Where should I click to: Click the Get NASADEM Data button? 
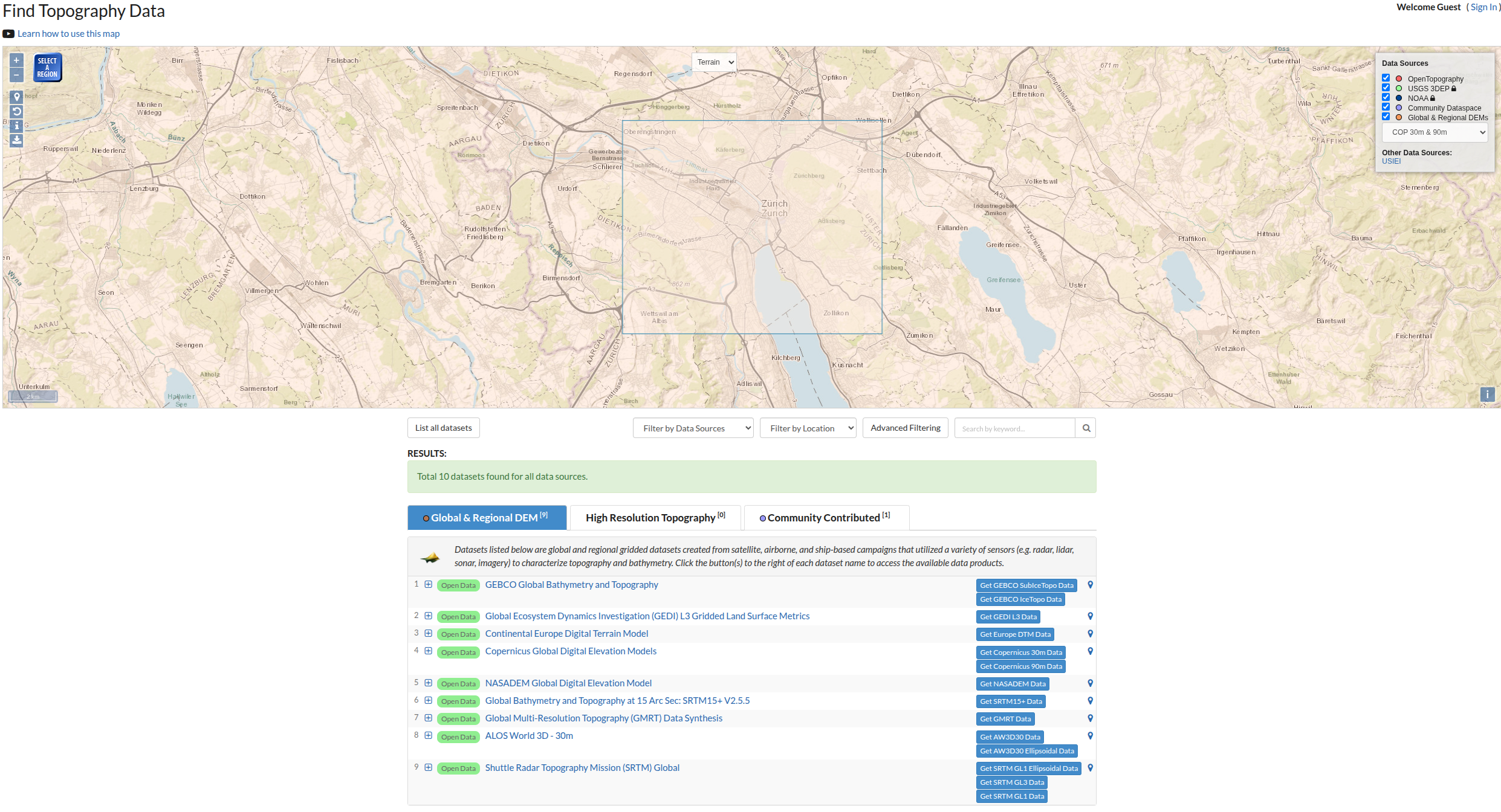(x=1012, y=684)
